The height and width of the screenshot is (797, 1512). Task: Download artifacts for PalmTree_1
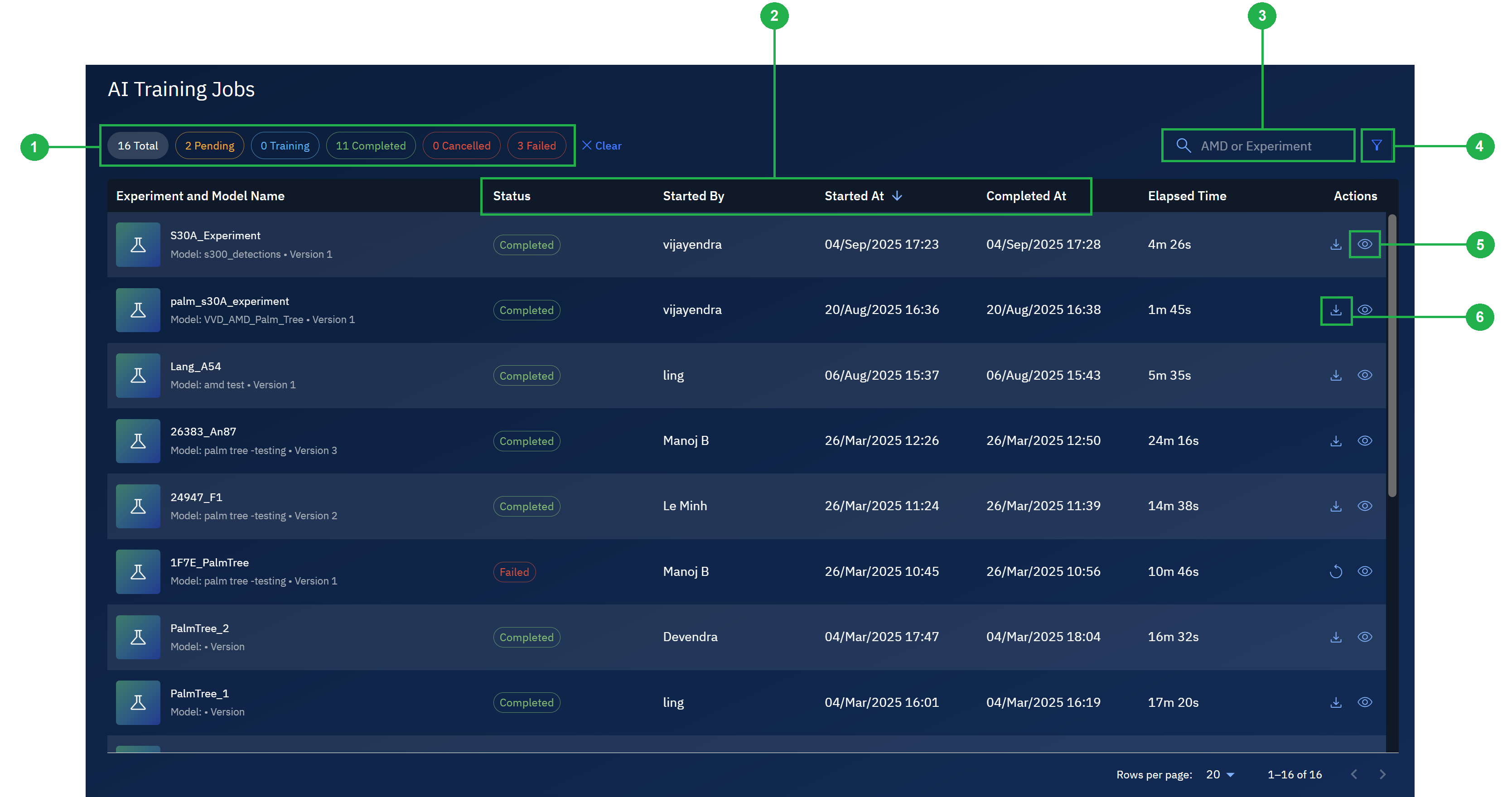(x=1335, y=702)
